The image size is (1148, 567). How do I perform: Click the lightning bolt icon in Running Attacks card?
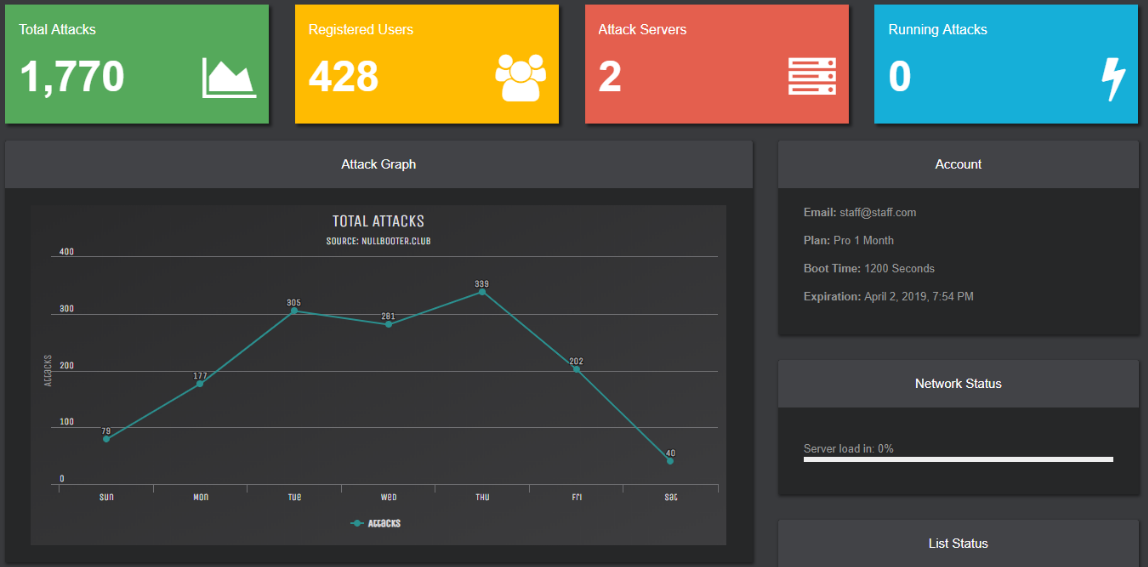click(1113, 79)
